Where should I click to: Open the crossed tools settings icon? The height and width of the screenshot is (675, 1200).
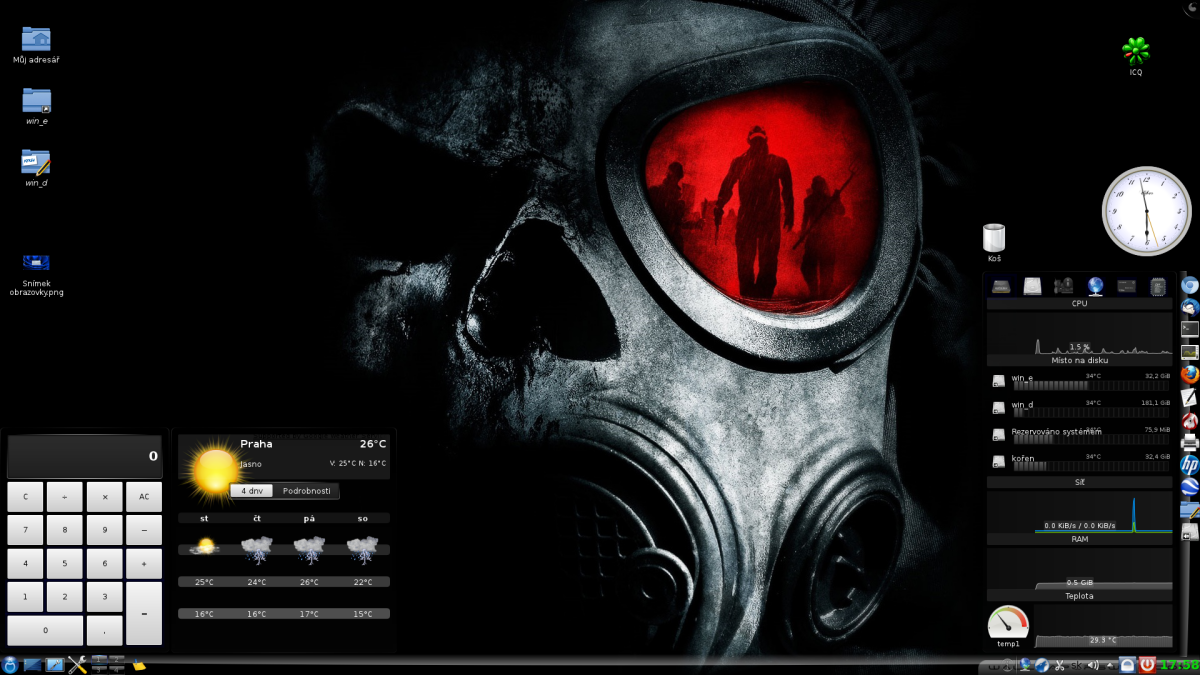click(x=77, y=665)
